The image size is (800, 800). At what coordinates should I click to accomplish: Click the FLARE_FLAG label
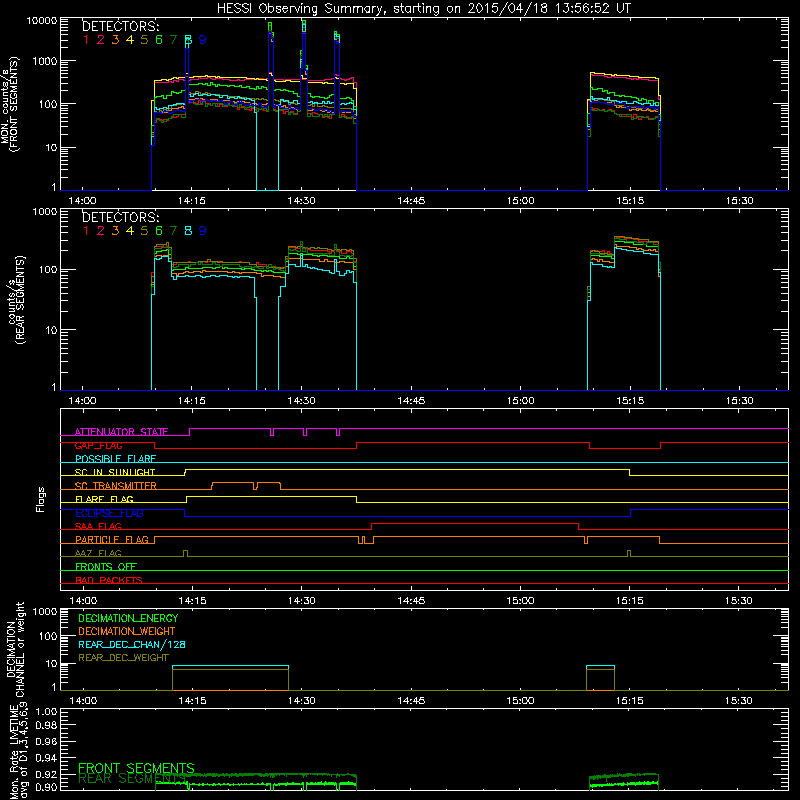coord(104,499)
